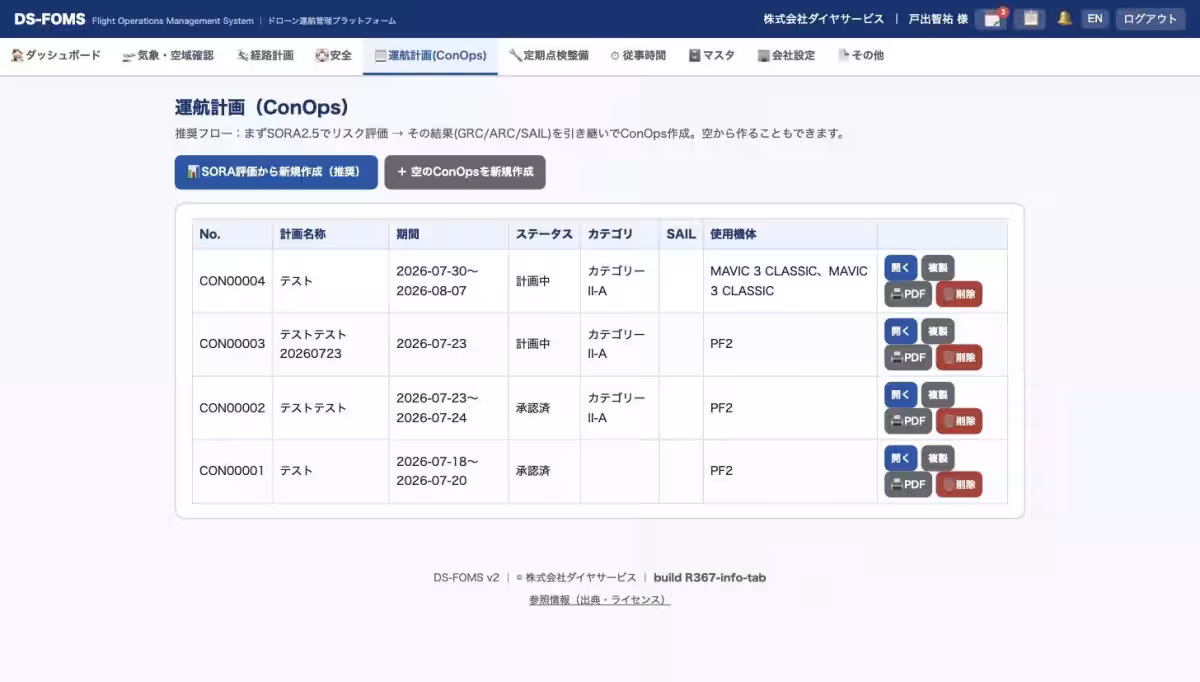Export CON00004 as PDF

pos(908,294)
